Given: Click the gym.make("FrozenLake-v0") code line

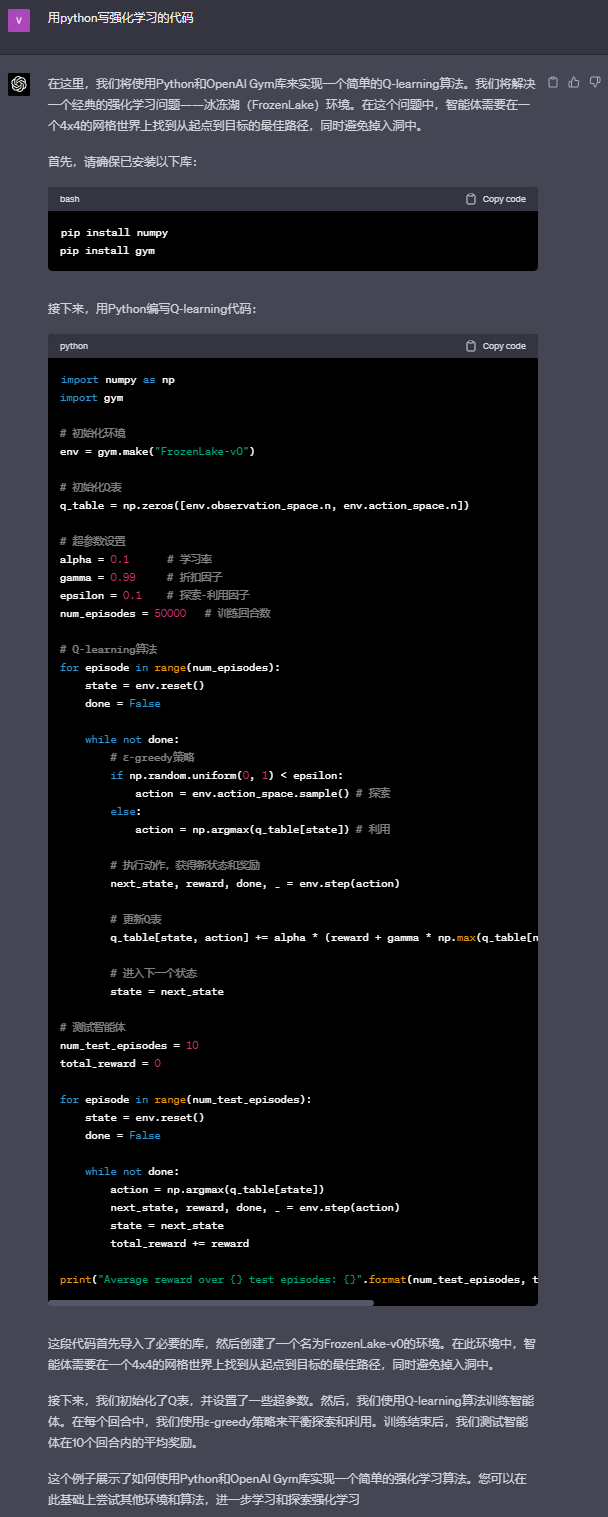Looking at the screenshot, I should pos(158,452).
